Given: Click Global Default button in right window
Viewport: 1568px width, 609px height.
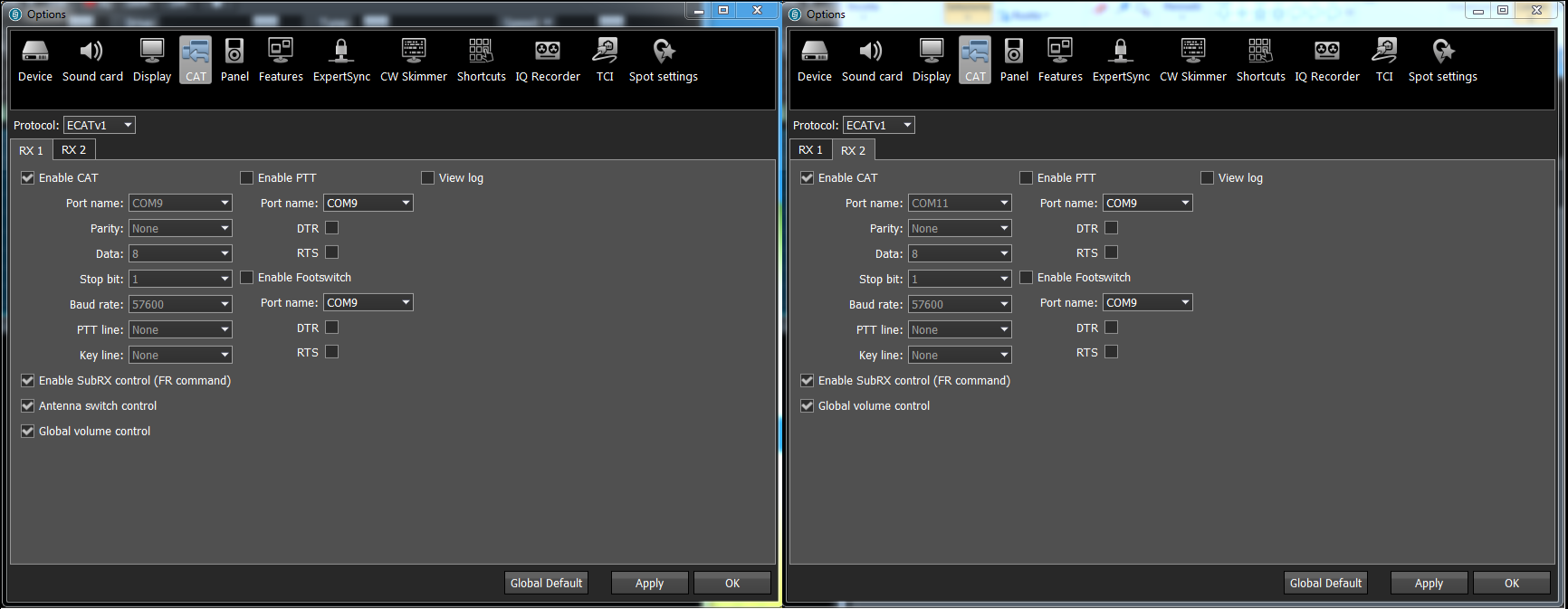Looking at the screenshot, I should (1325, 584).
